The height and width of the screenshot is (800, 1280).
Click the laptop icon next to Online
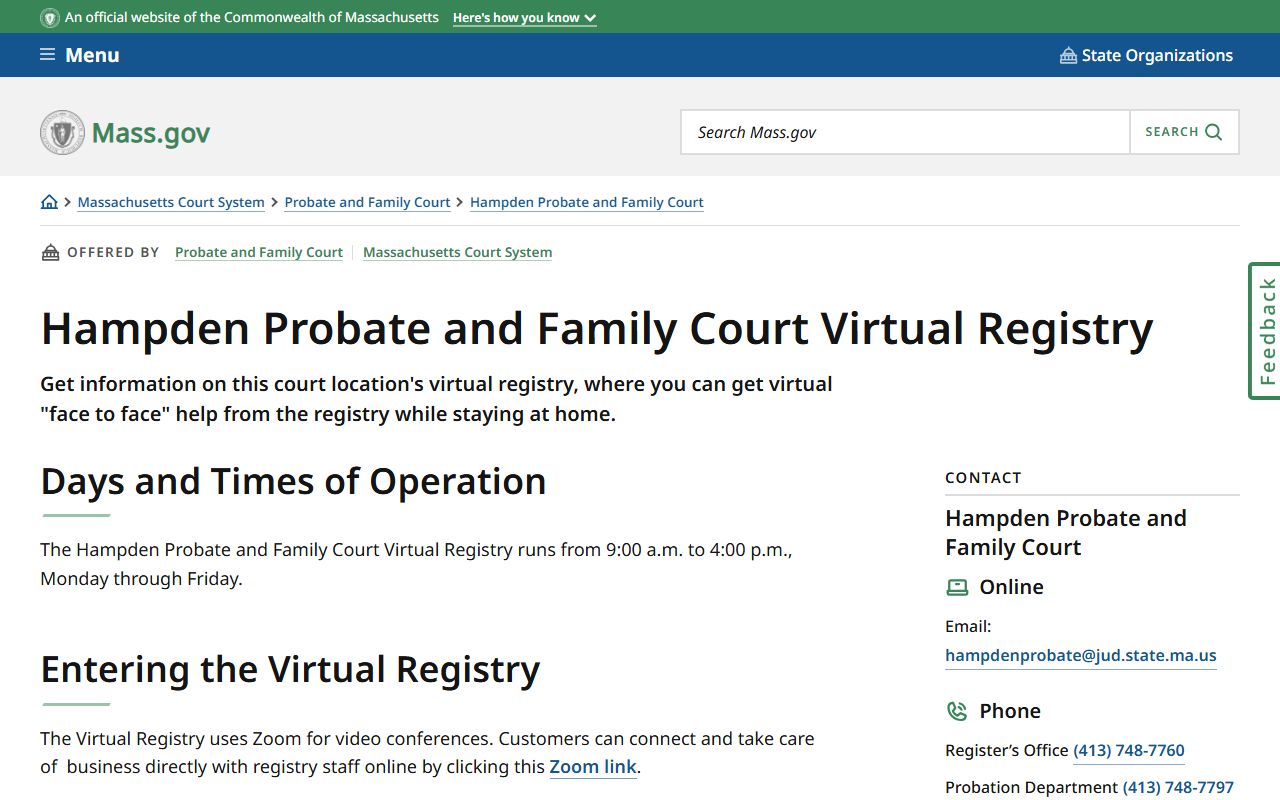point(957,588)
